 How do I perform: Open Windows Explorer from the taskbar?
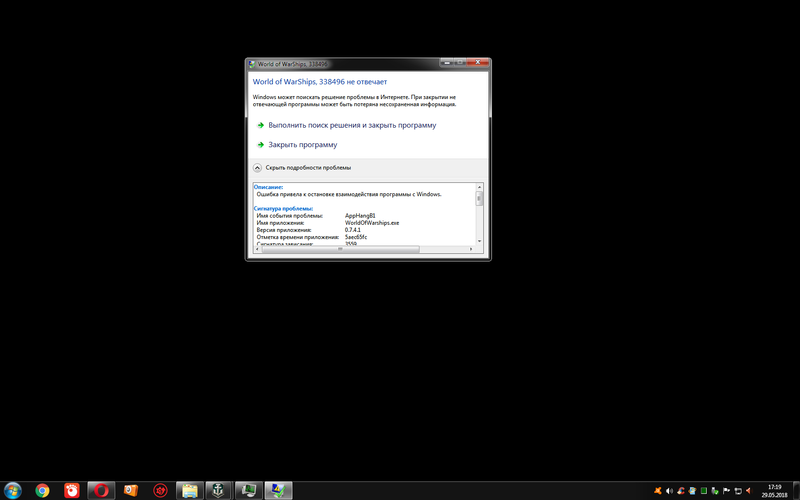click(190, 491)
